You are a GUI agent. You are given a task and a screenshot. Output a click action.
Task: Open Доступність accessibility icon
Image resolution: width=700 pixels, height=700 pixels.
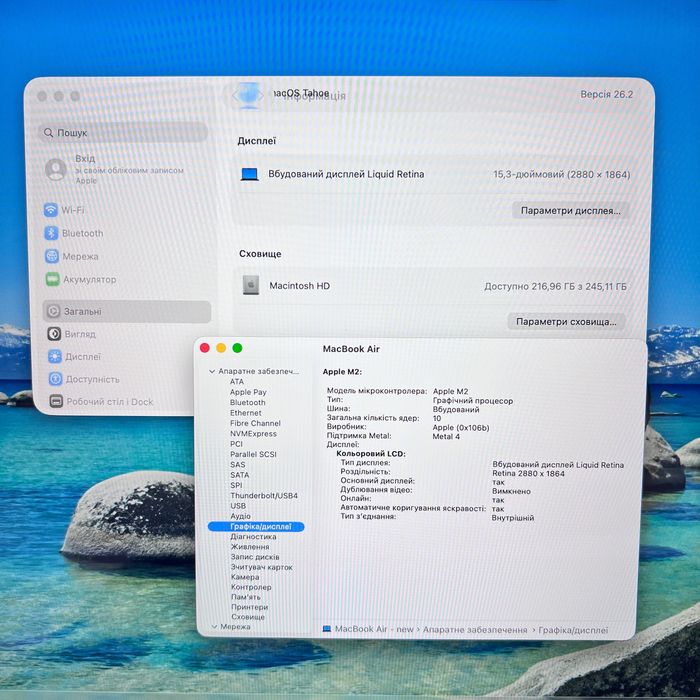[x=55, y=379]
